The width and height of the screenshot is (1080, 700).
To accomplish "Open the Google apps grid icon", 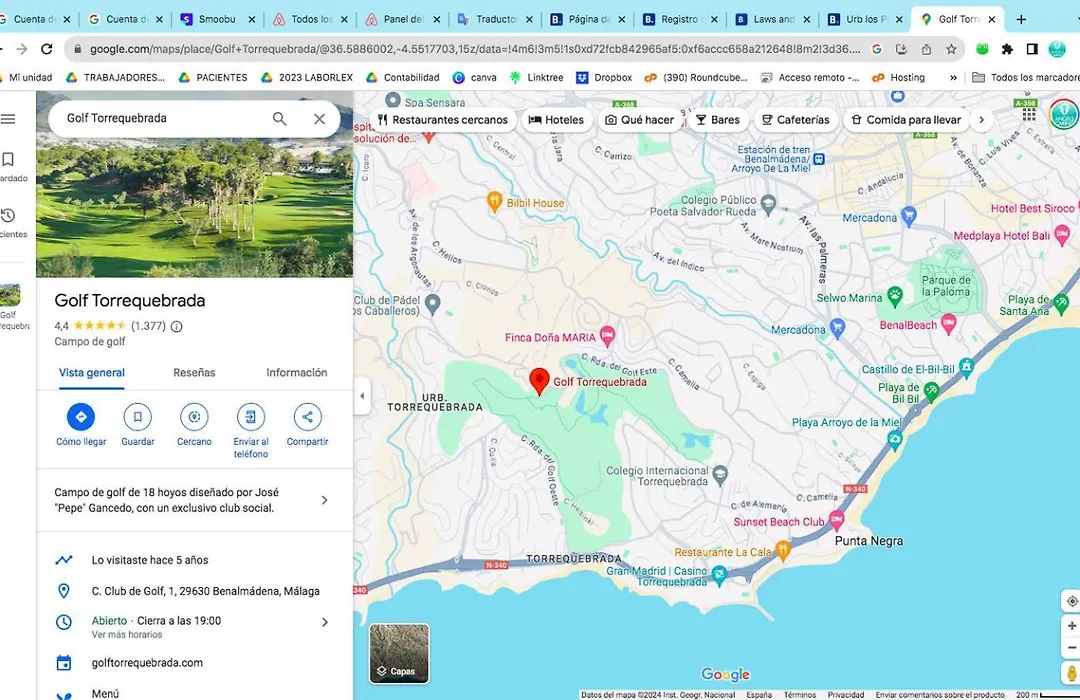I will pos(1029,114).
